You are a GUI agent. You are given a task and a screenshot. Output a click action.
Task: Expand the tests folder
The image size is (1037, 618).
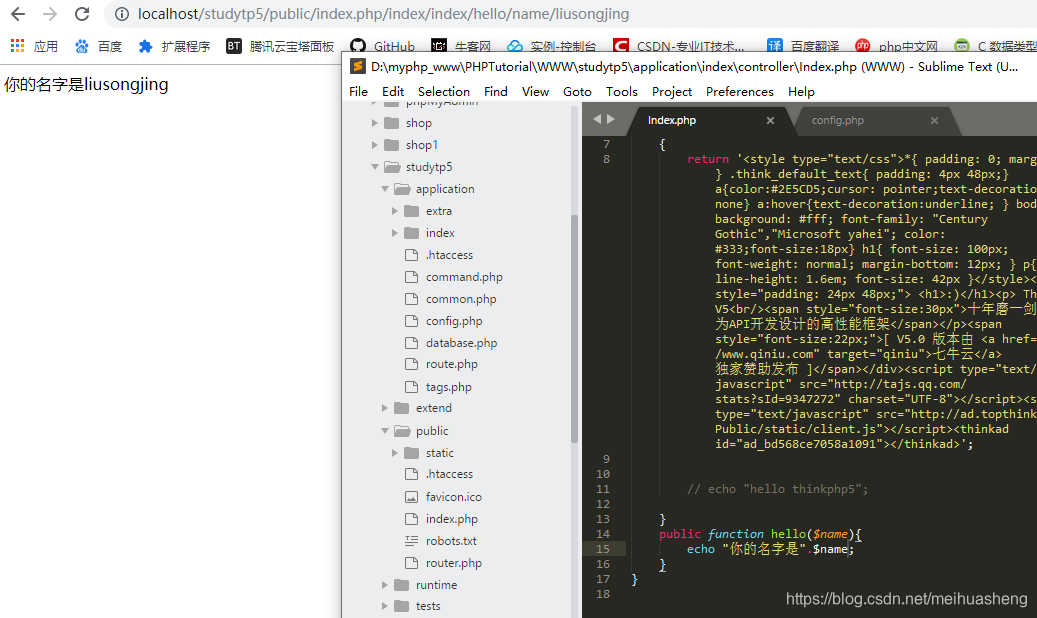coord(385,606)
